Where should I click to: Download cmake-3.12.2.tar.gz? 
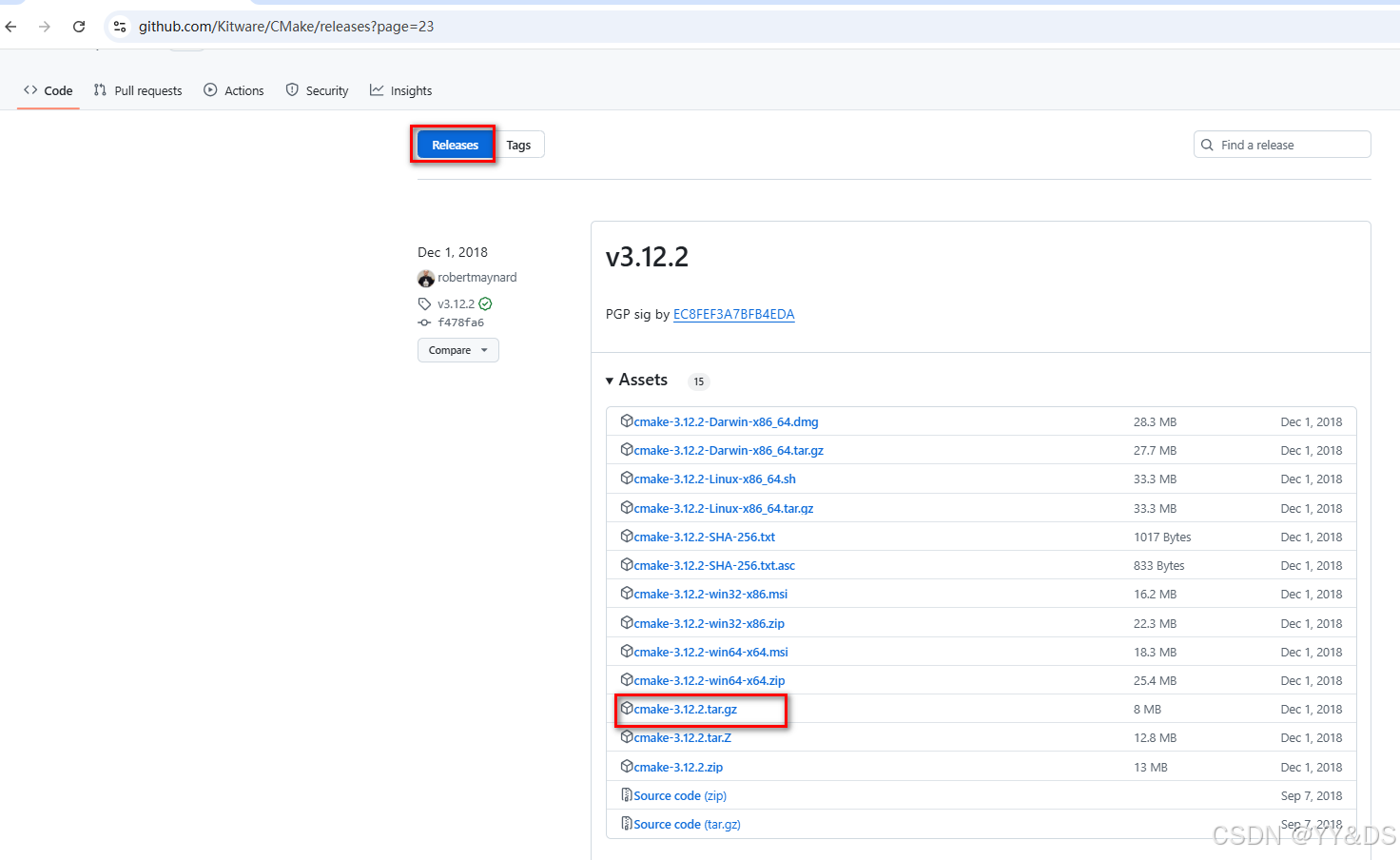[686, 709]
